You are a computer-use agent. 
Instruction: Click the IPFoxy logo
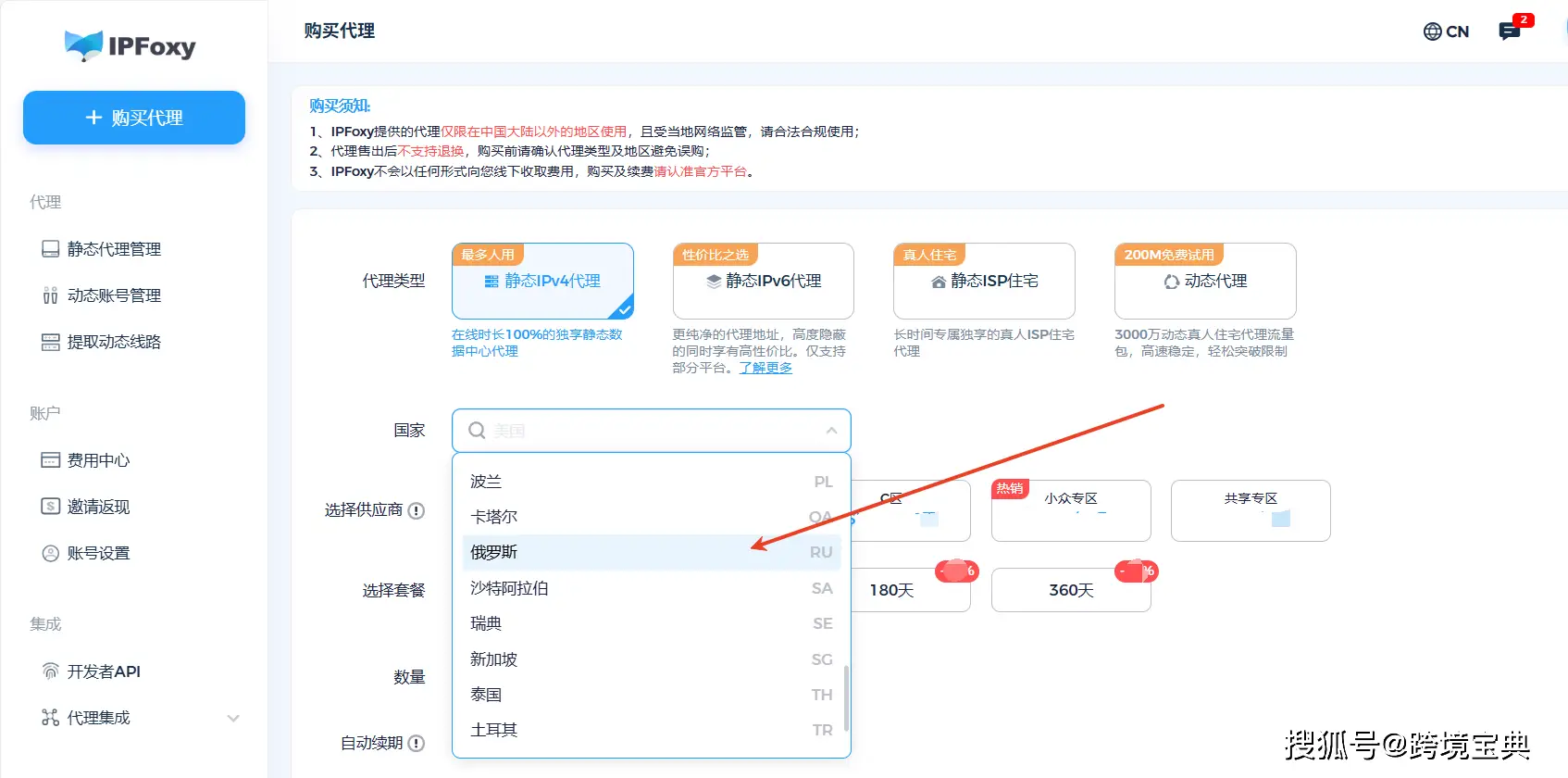coord(131,45)
